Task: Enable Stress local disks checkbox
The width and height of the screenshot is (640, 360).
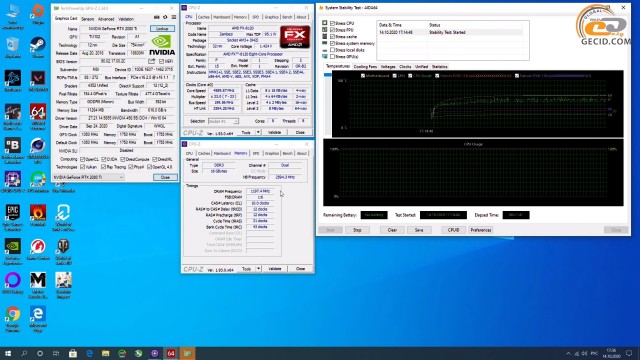Action: tap(332, 50)
